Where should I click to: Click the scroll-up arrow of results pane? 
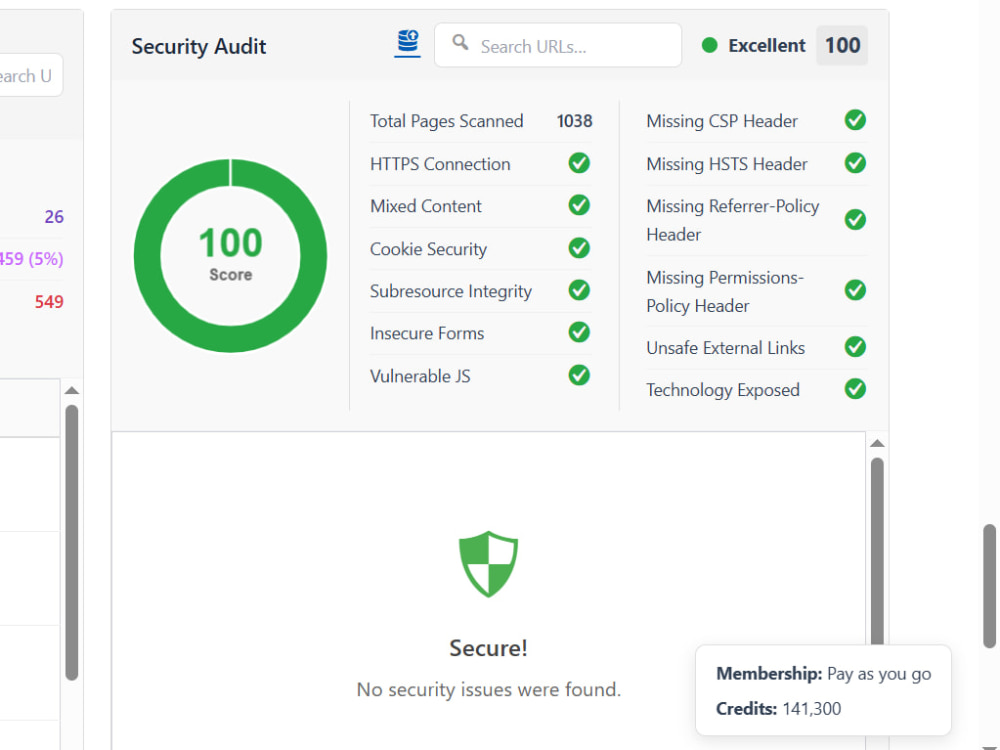pos(877,443)
